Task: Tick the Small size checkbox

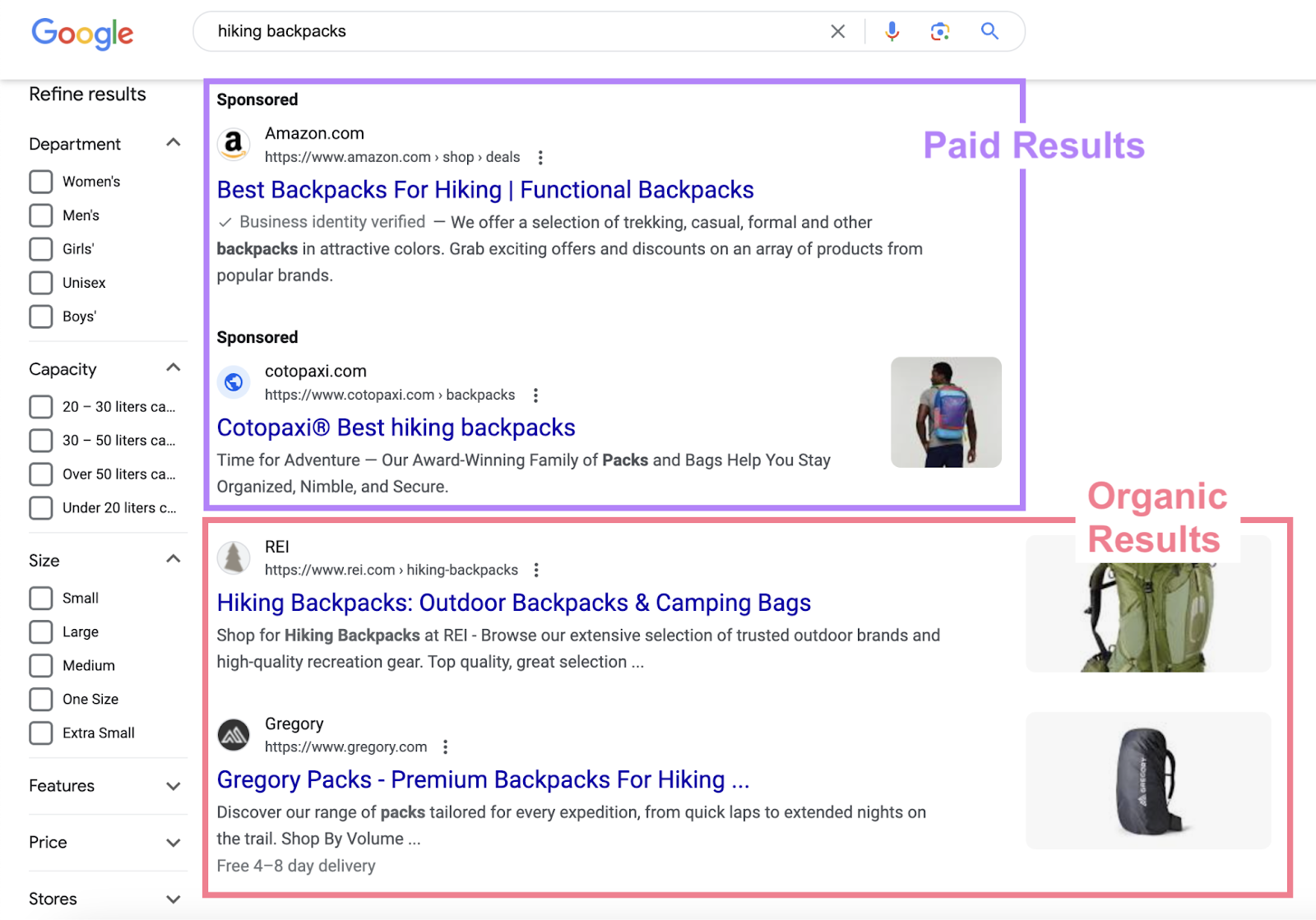Action: pyautogui.click(x=41, y=598)
